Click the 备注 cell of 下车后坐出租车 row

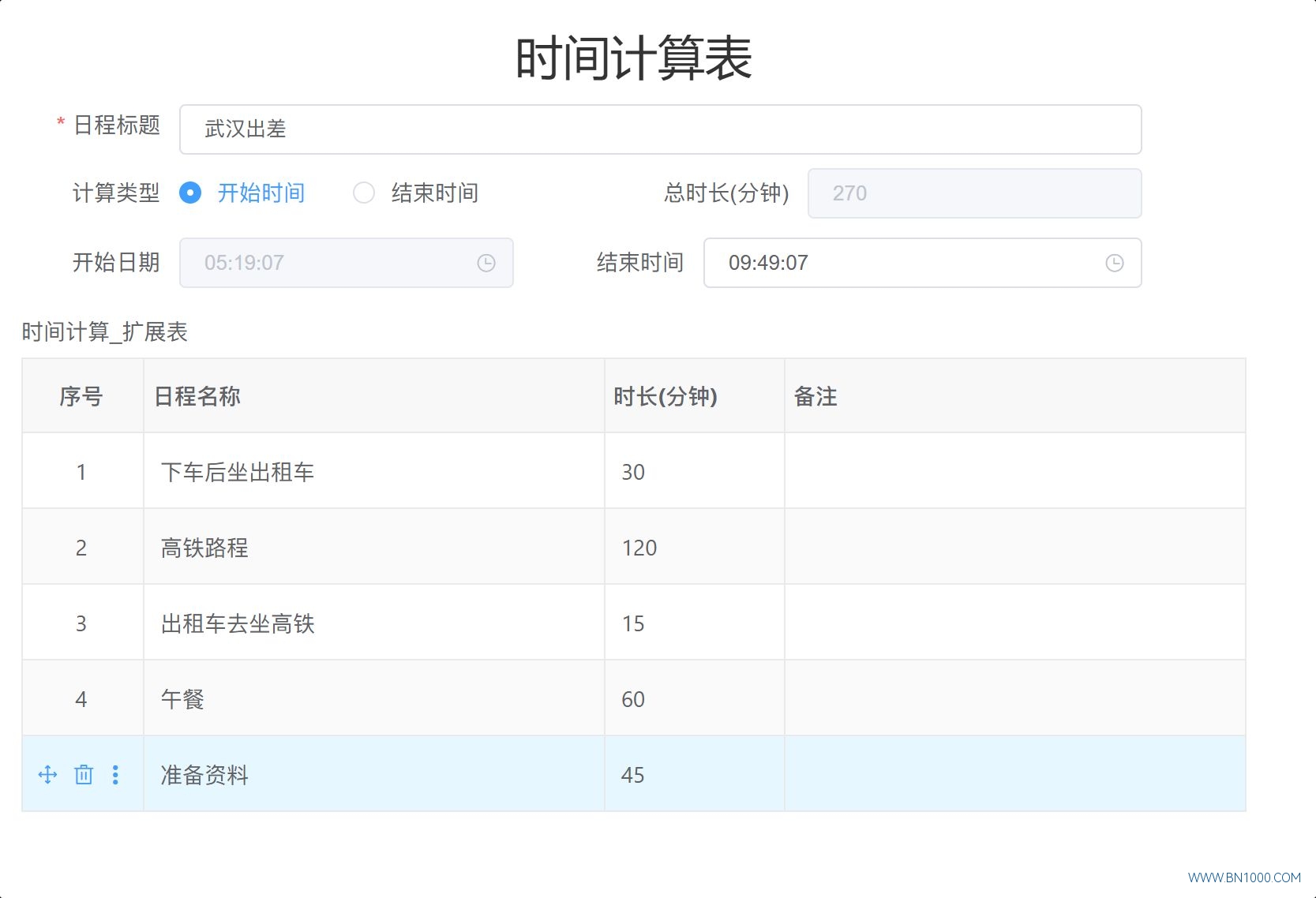point(1015,471)
